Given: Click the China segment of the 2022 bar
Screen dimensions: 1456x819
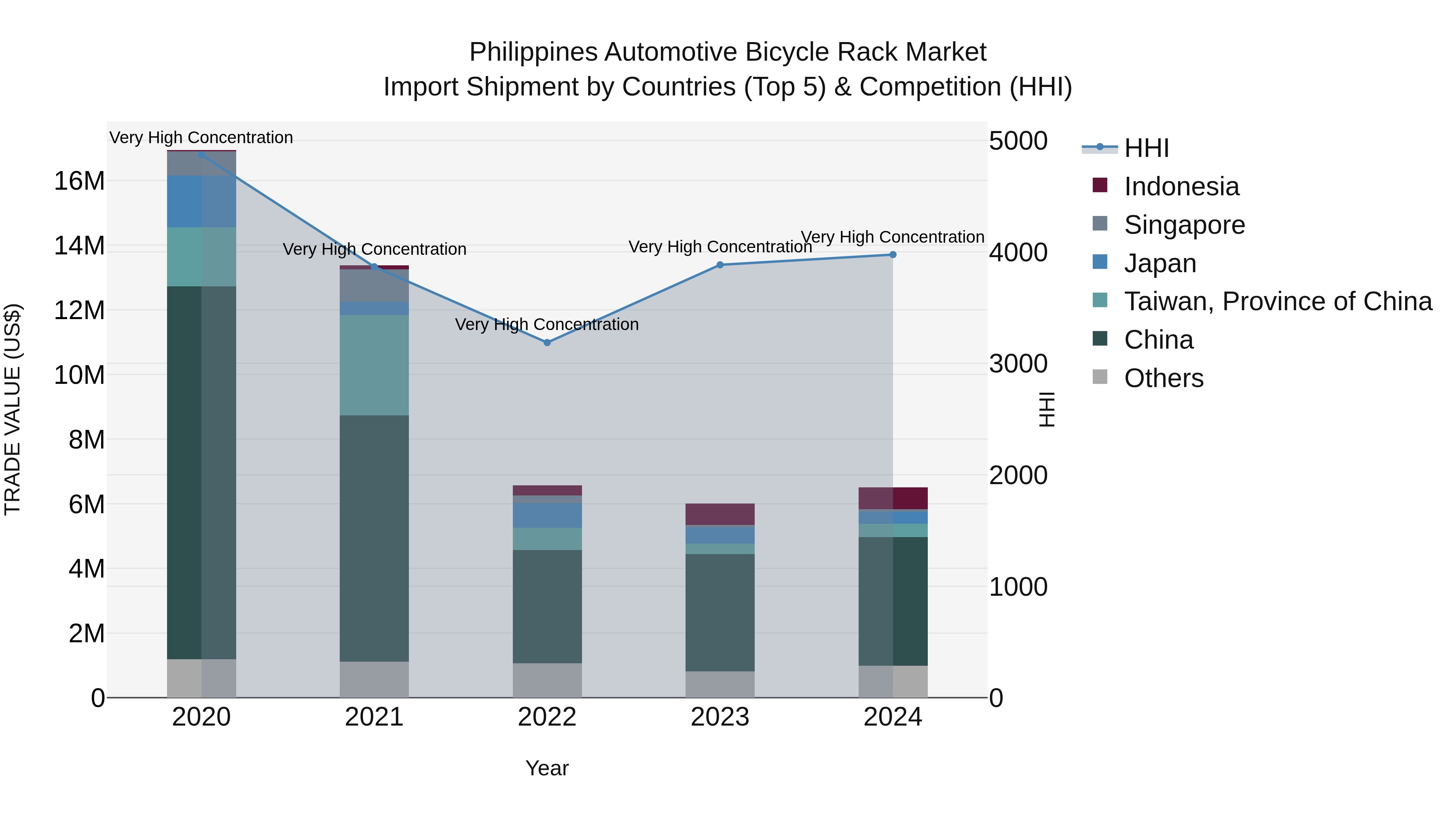Looking at the screenshot, I should tap(547, 607).
